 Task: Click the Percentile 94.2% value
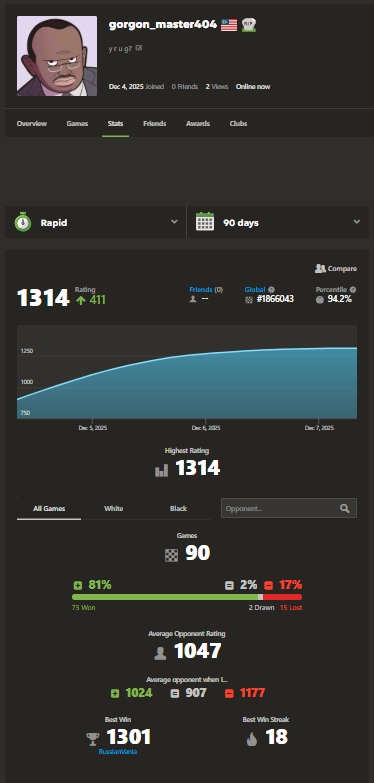pos(340,300)
